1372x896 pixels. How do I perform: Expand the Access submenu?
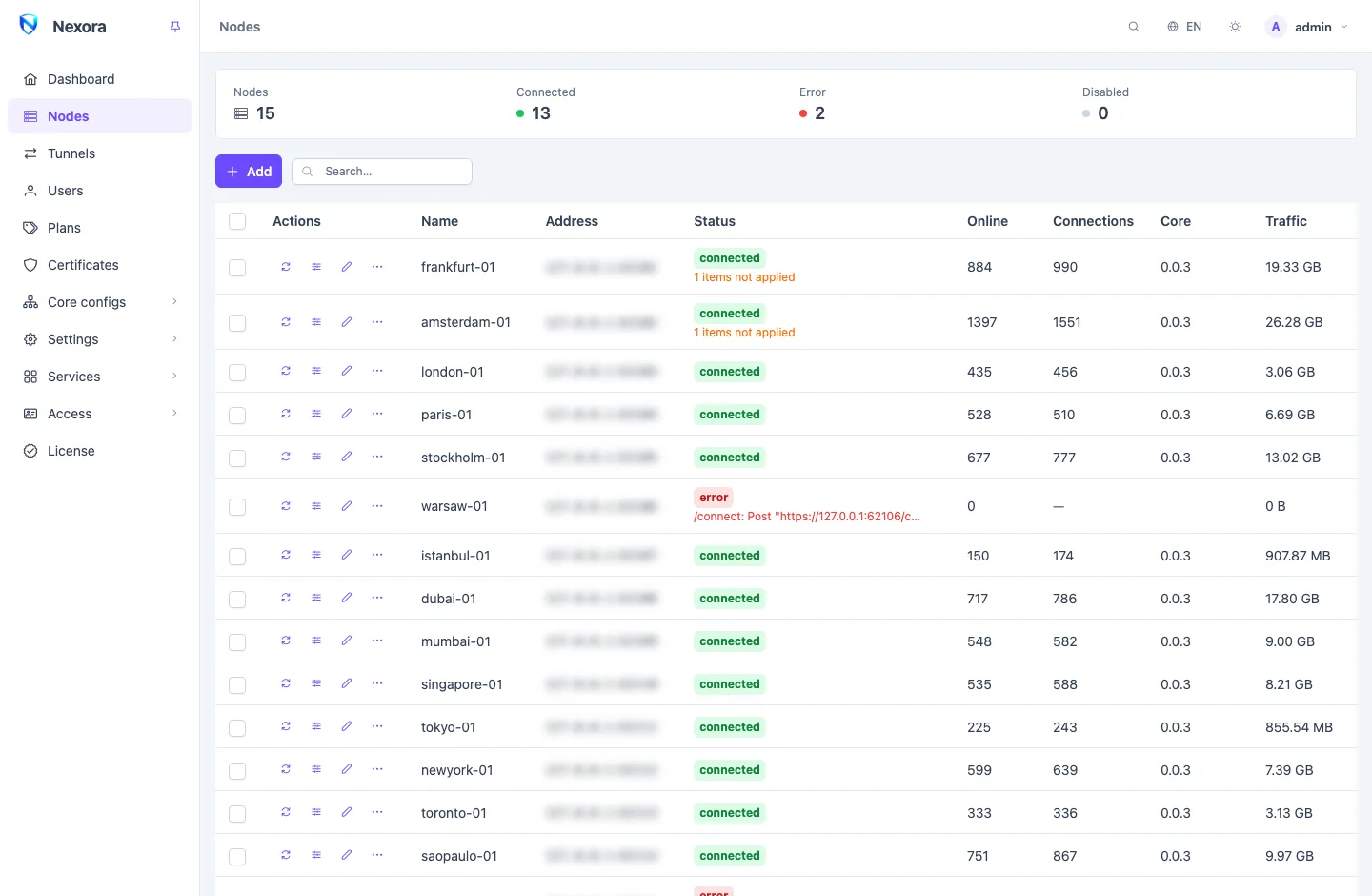click(x=99, y=414)
